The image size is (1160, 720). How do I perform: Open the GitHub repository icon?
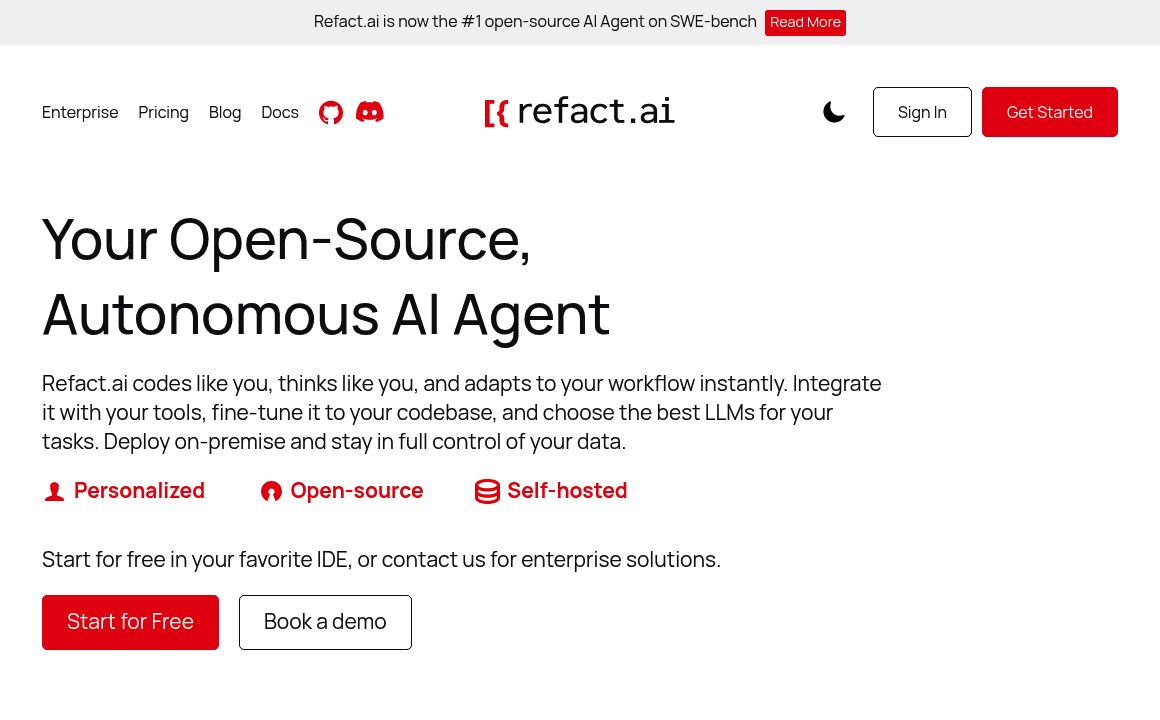(331, 112)
